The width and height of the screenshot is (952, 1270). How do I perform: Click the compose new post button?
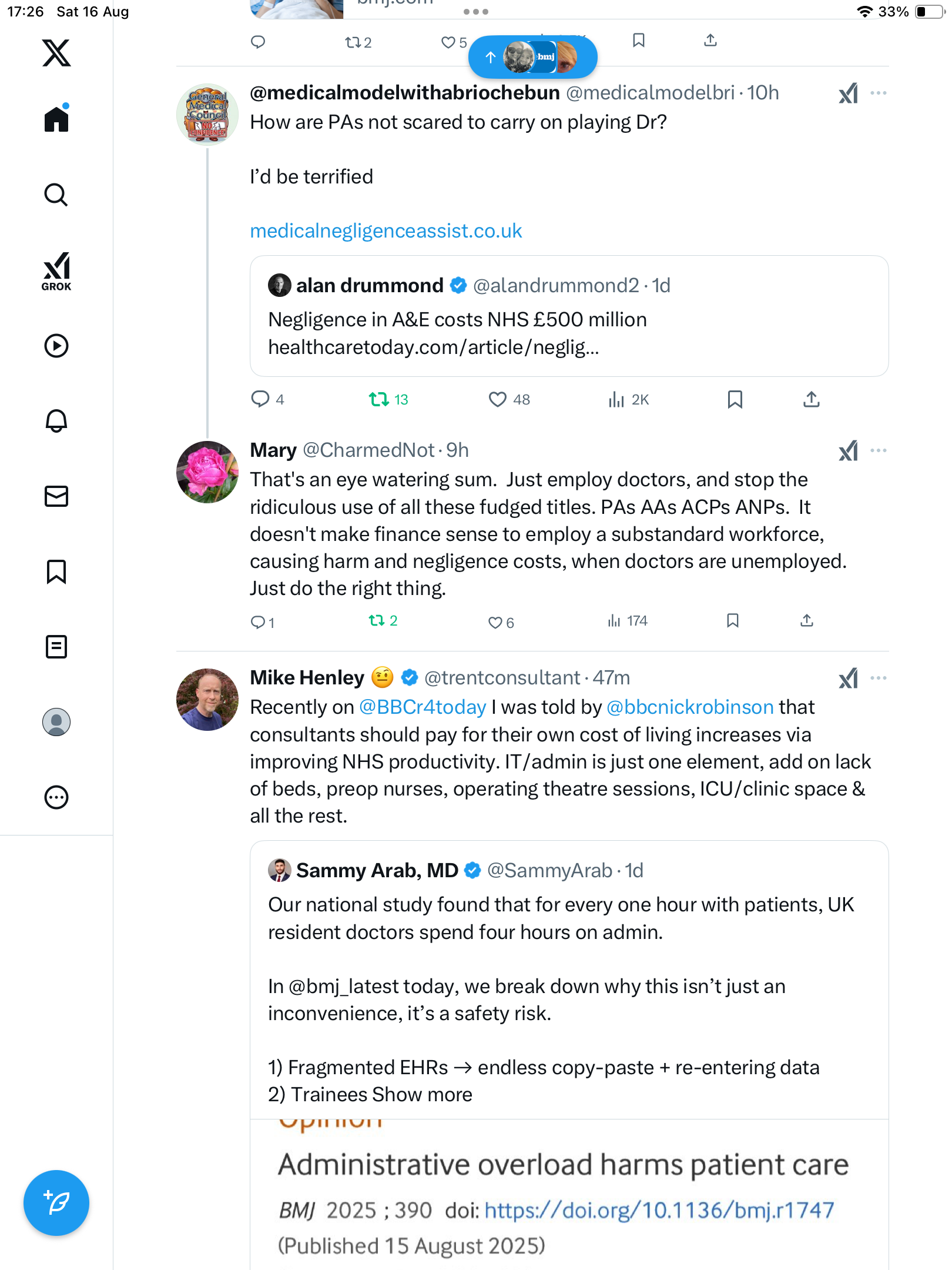tap(56, 1202)
